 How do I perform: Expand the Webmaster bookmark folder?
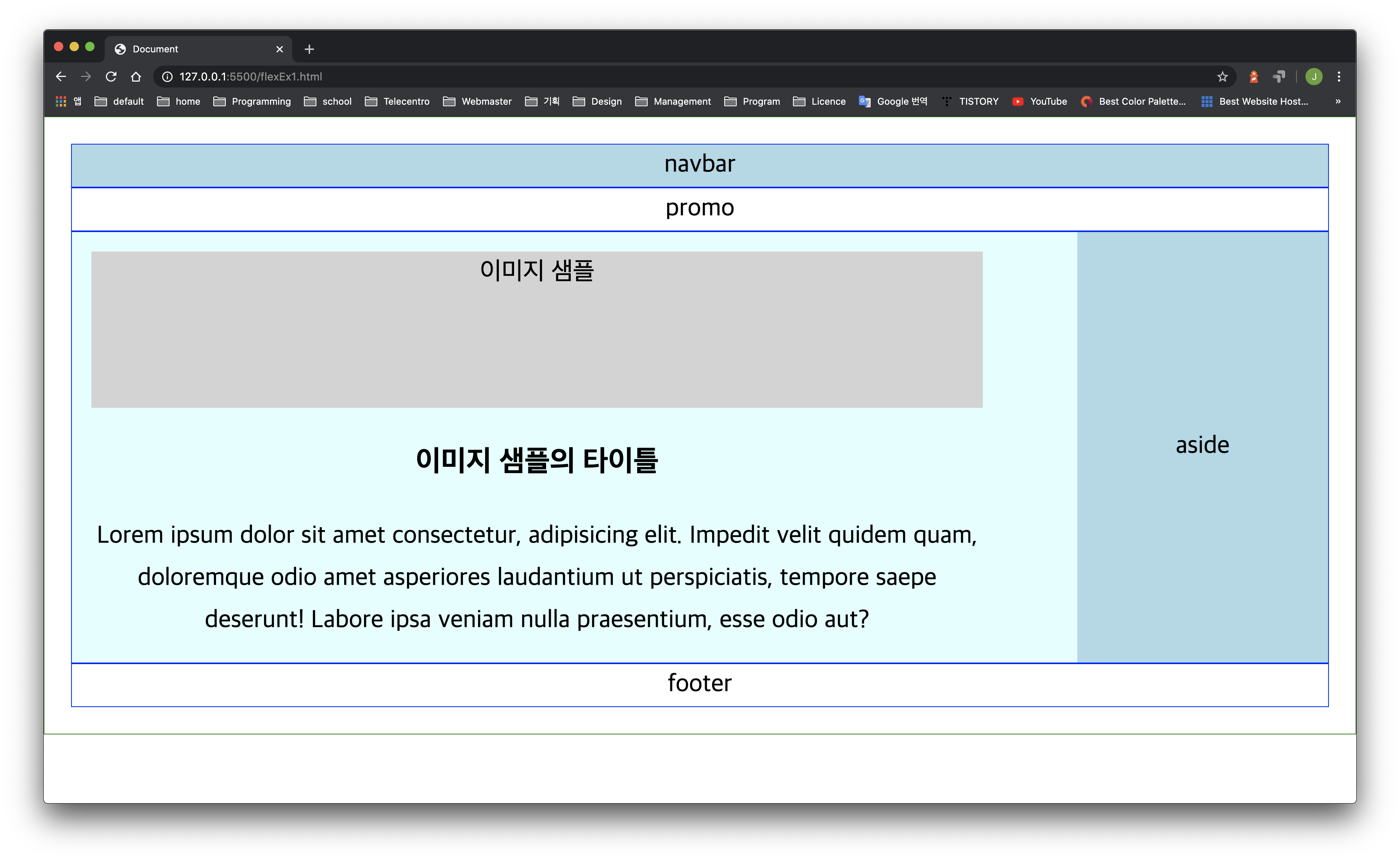(477, 101)
